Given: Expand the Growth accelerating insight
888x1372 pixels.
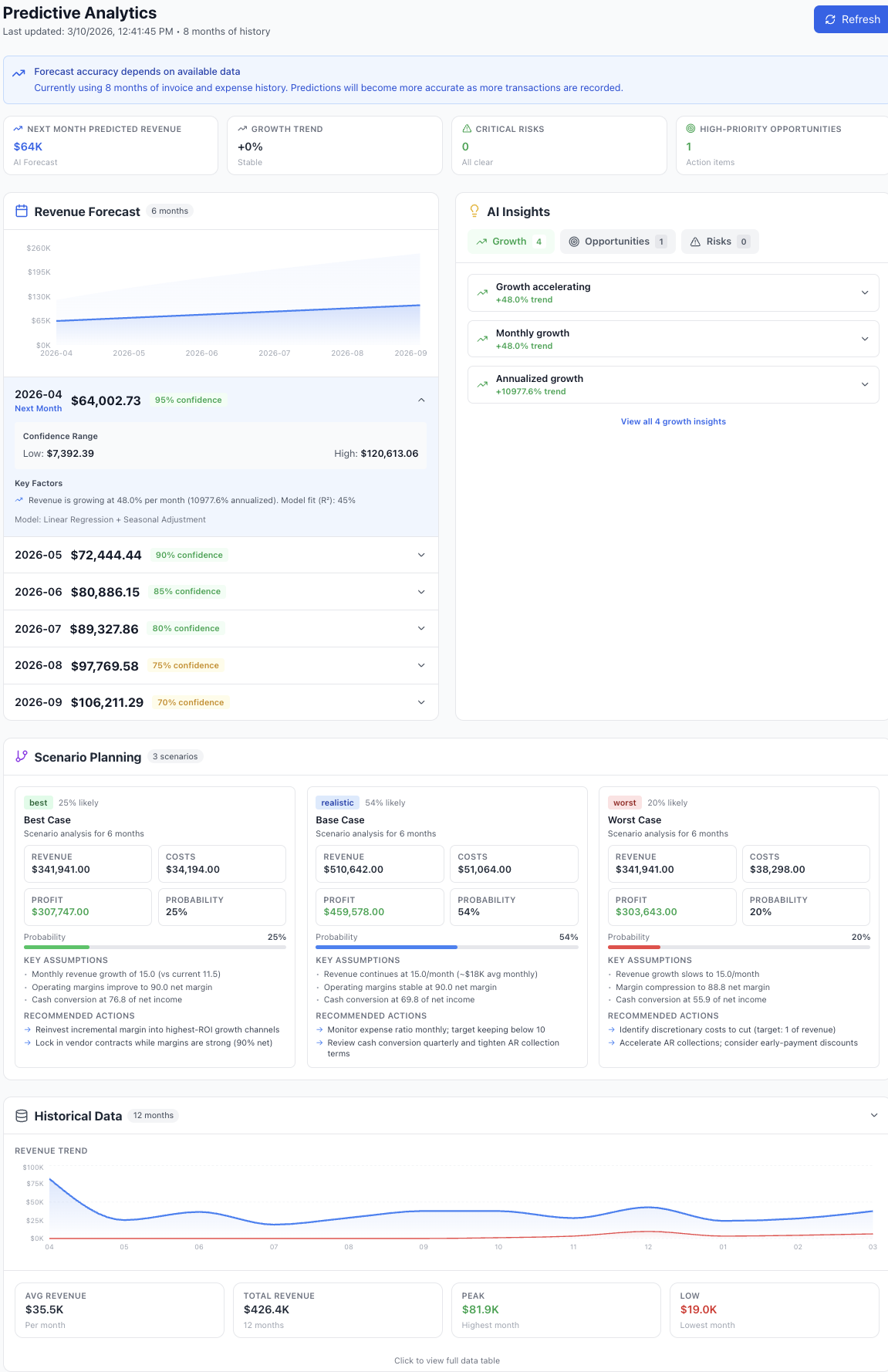Looking at the screenshot, I should coord(674,292).
